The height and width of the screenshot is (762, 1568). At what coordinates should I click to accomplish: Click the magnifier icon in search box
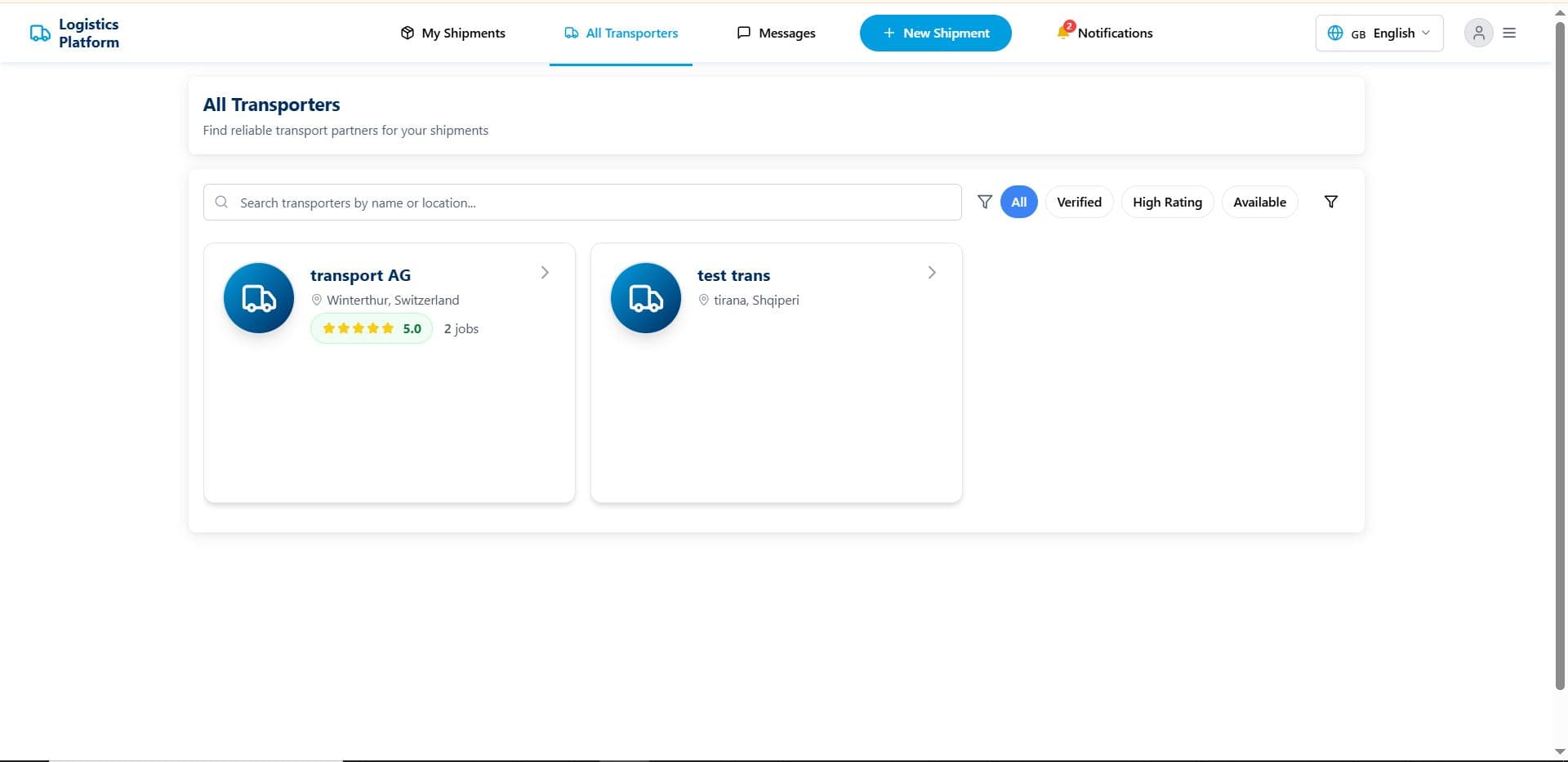pos(221,202)
